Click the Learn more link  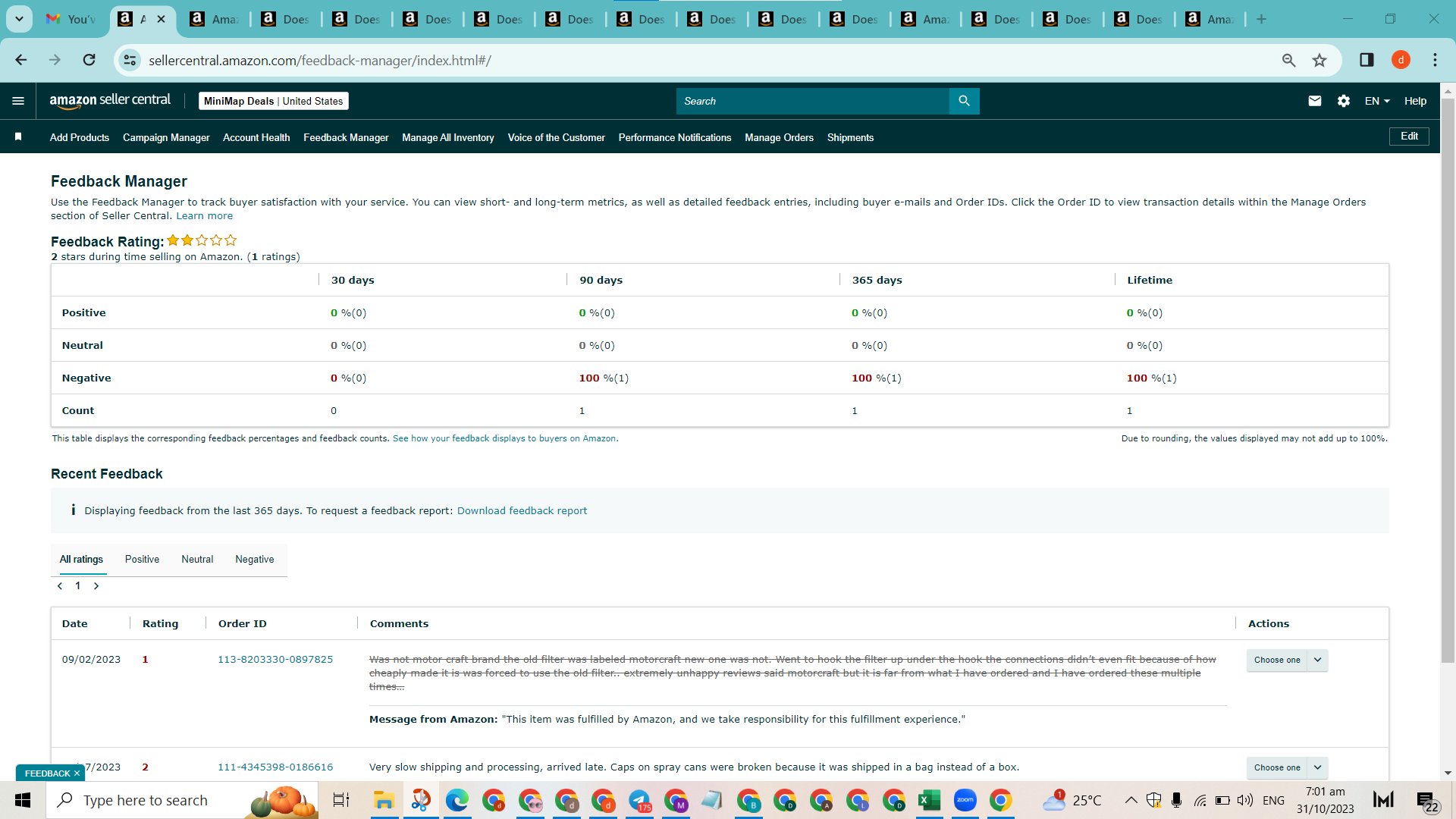(x=205, y=216)
